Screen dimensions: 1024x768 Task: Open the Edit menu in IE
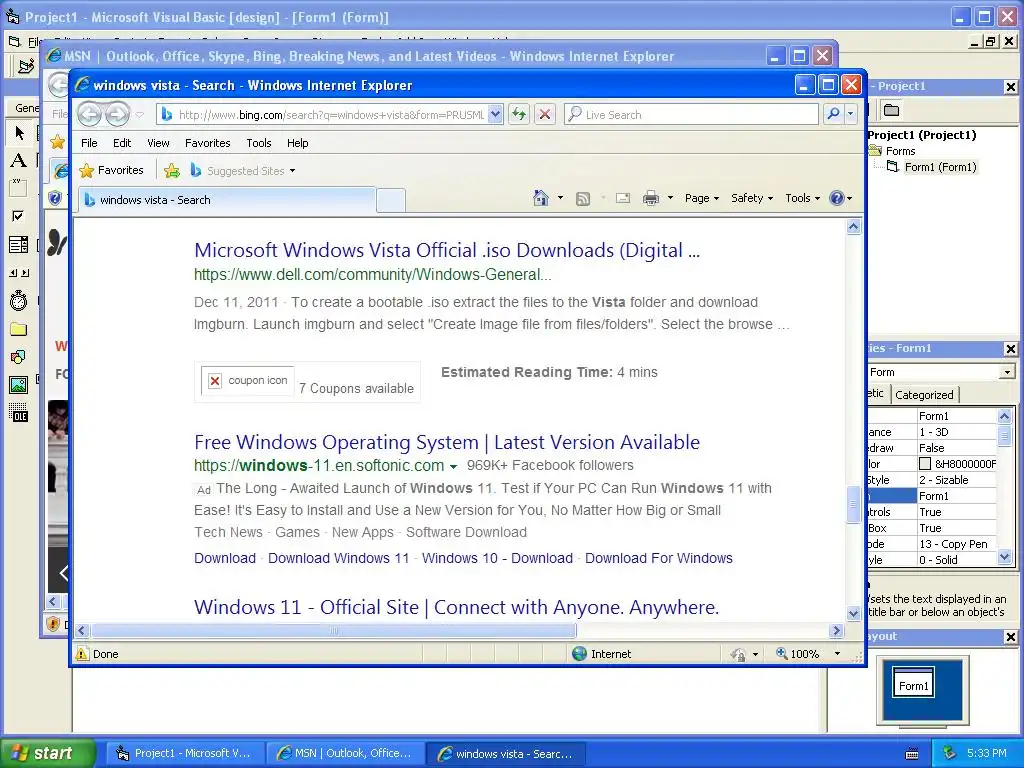(122, 143)
